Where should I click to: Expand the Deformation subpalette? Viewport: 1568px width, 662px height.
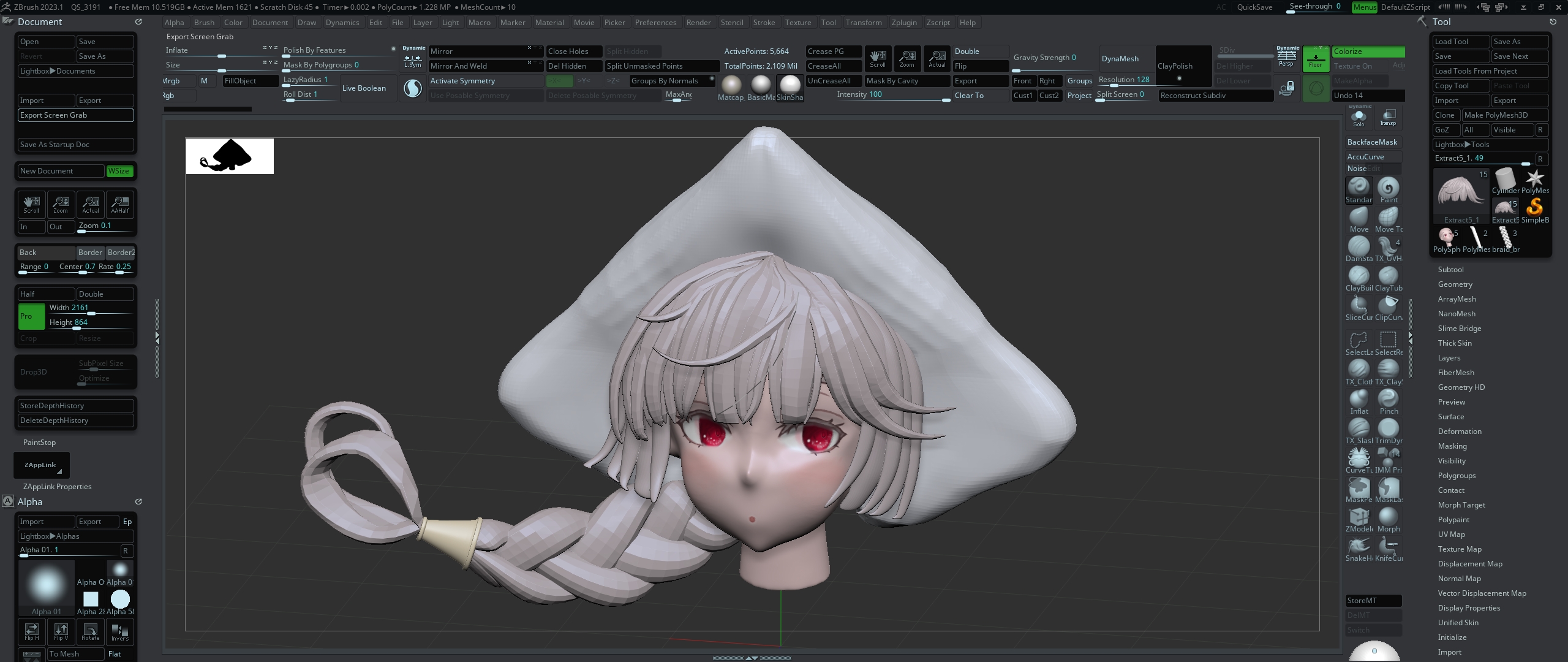click(1460, 432)
